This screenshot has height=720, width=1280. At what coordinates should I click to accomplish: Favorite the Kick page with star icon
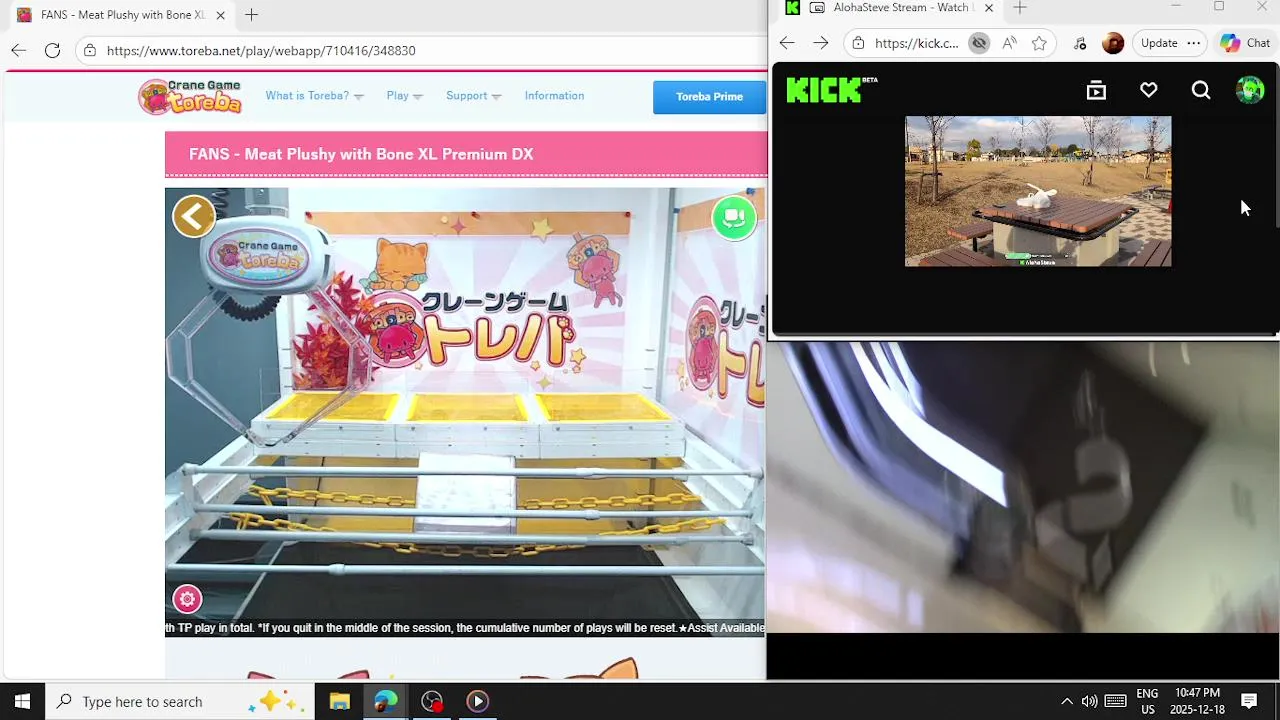1039,43
